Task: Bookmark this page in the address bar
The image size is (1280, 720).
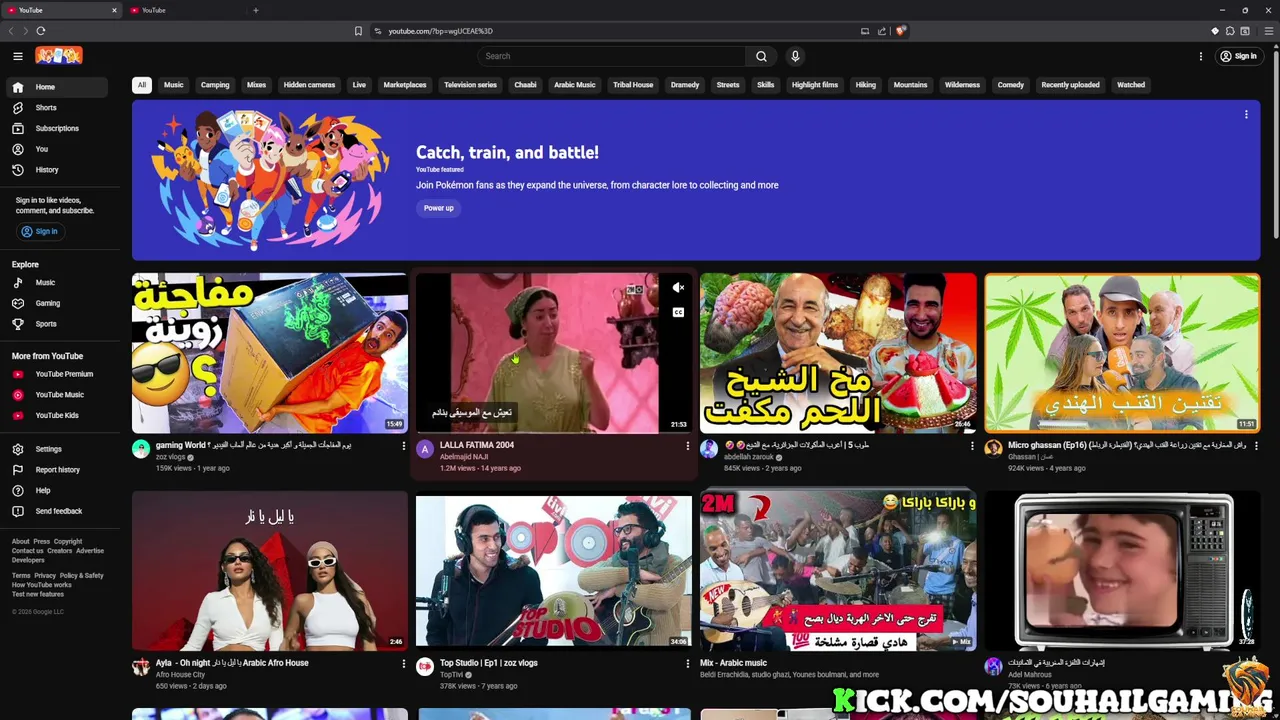Action: point(358,31)
